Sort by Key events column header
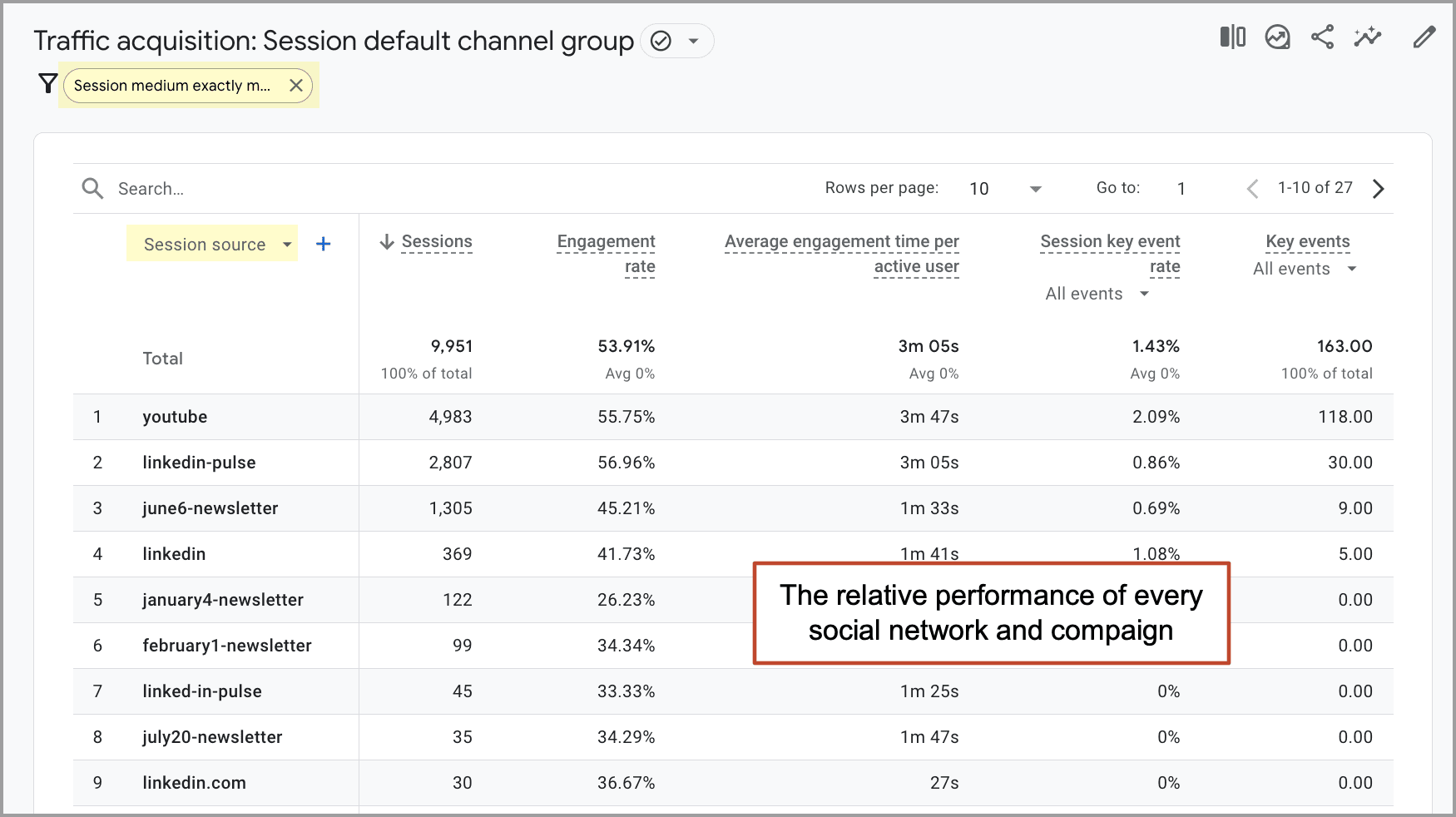 (x=1308, y=242)
